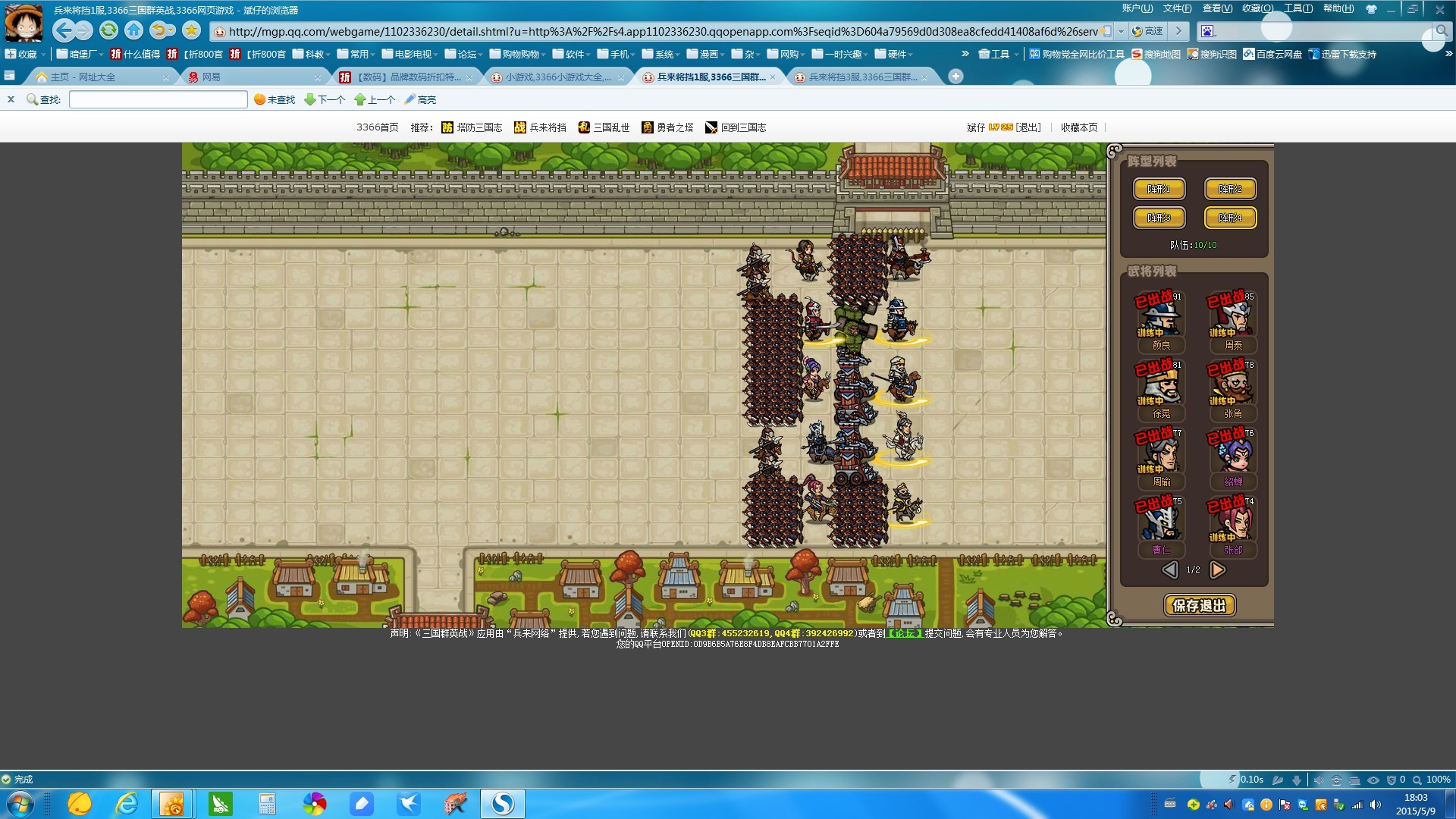The width and height of the screenshot is (1456, 819).
Task: Expand the 暗堡厂 bookmark folder
Action: pyautogui.click(x=80, y=54)
